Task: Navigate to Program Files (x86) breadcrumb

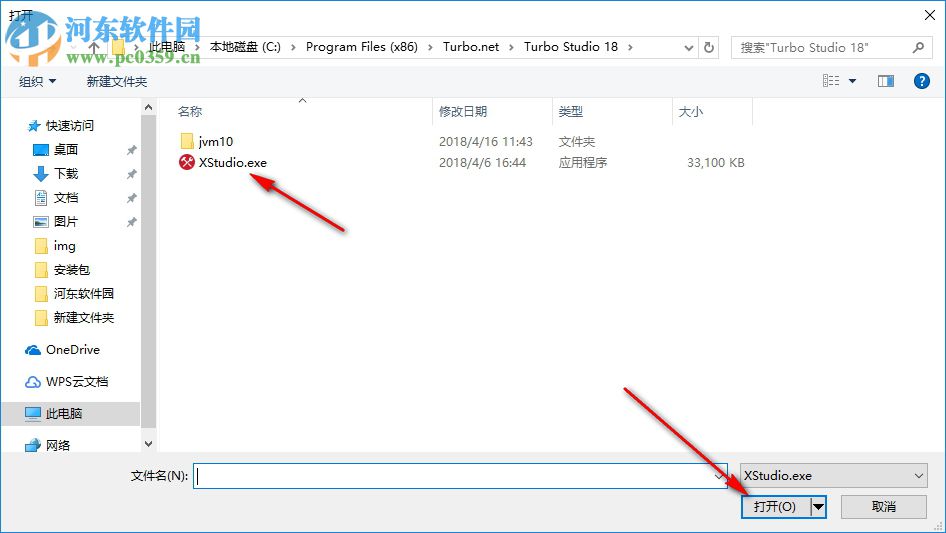Action: [361, 46]
